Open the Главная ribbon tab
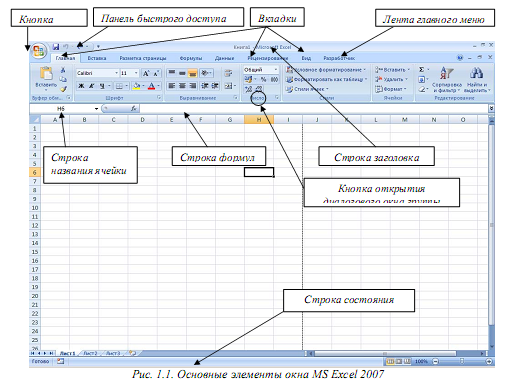The image size is (518, 386). (x=65, y=58)
